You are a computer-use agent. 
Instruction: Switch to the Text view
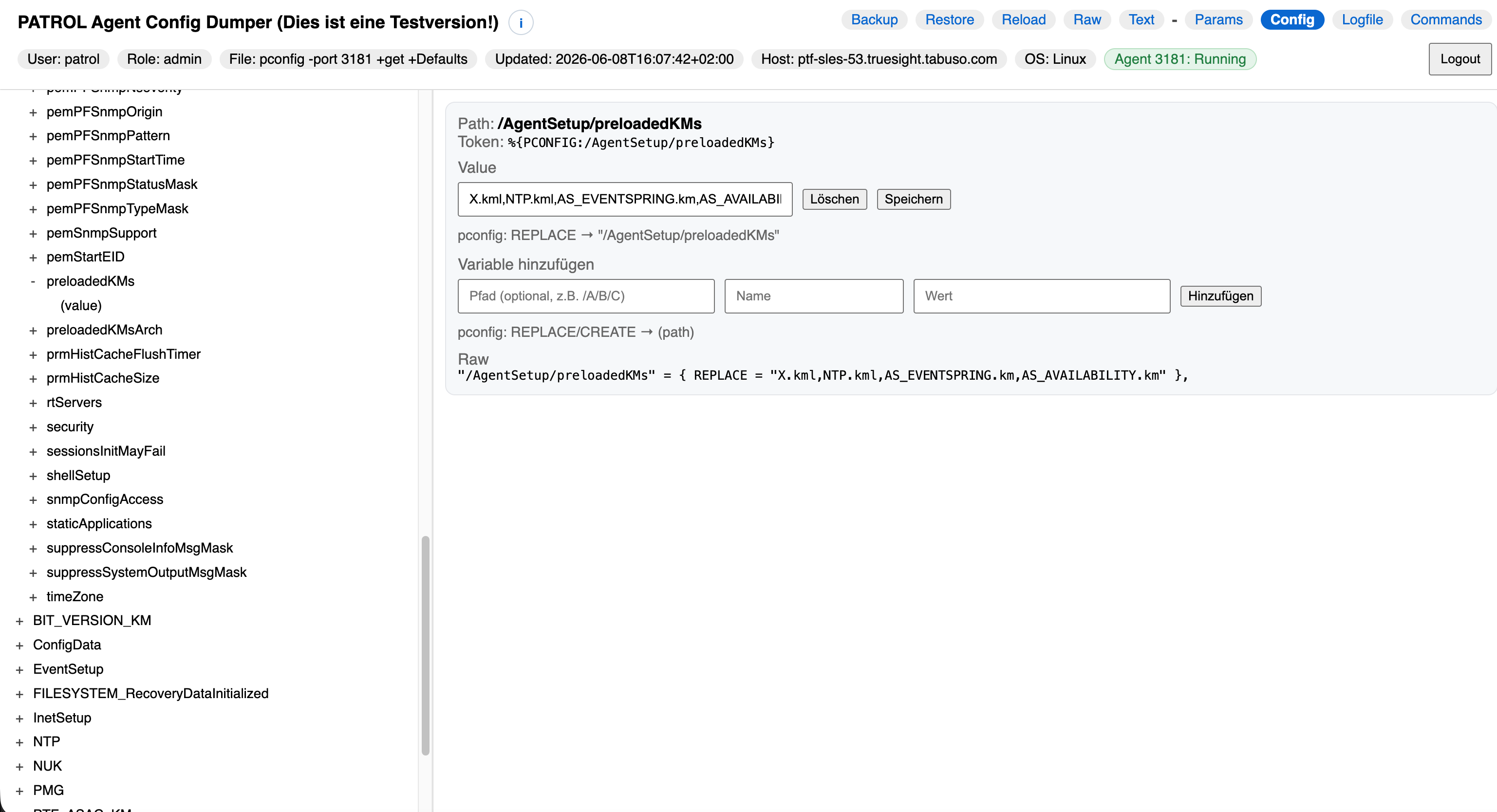pyautogui.click(x=1141, y=20)
